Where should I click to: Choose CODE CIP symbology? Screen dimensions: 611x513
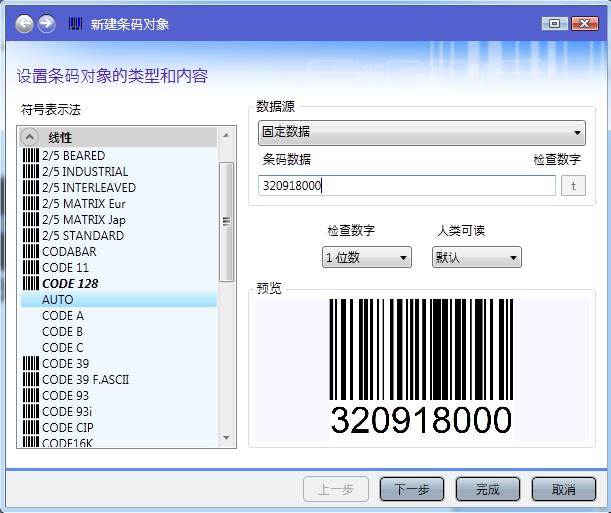coord(119,427)
